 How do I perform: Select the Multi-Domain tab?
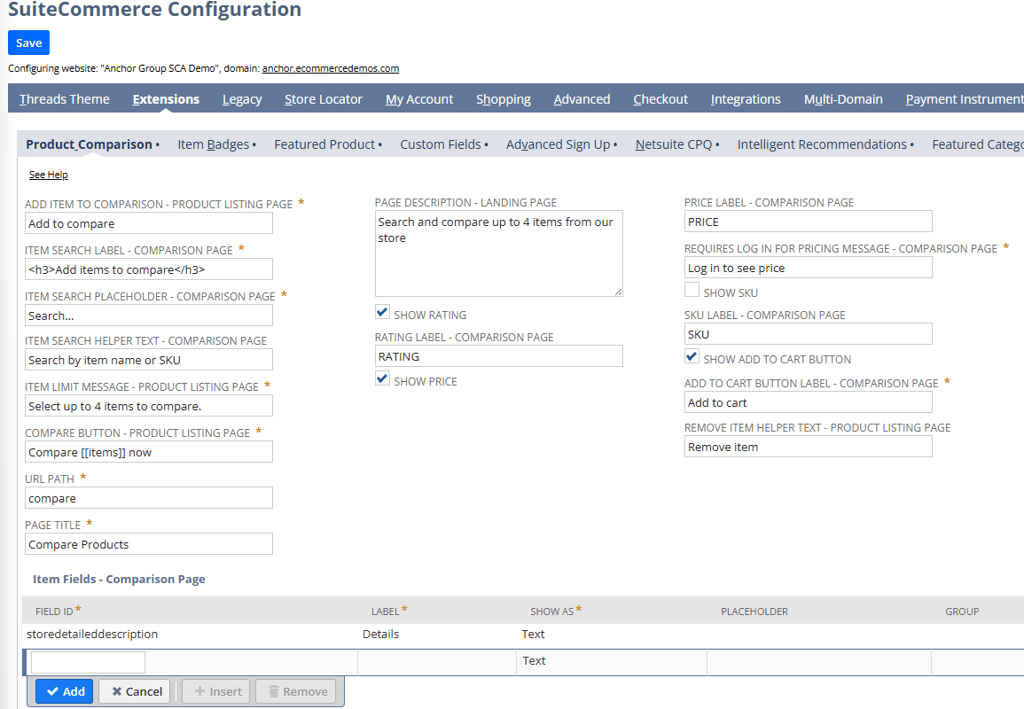[841, 99]
